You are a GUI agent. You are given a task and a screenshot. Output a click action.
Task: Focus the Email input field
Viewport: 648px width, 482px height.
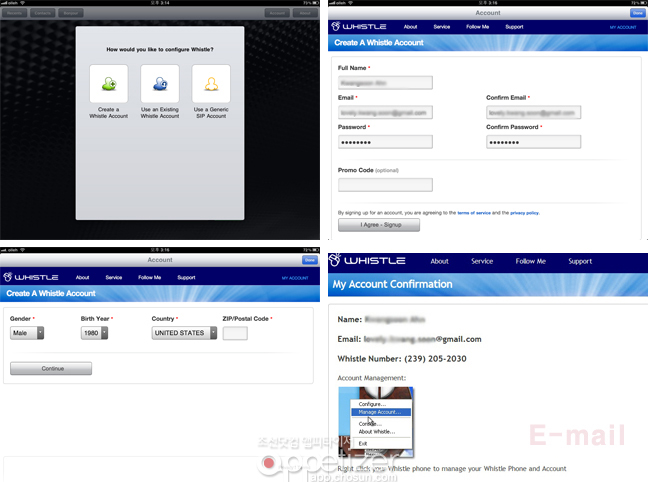click(x=385, y=112)
